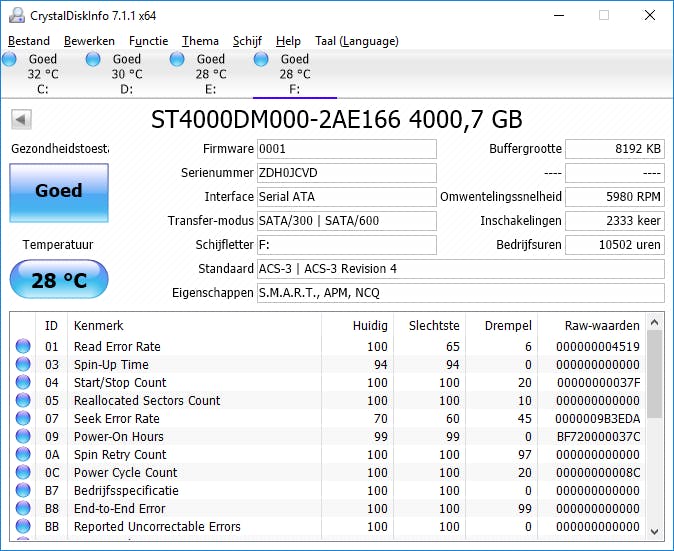The height and width of the screenshot is (551, 674).
Task: Select drive D: status orb
Action: (x=94, y=60)
